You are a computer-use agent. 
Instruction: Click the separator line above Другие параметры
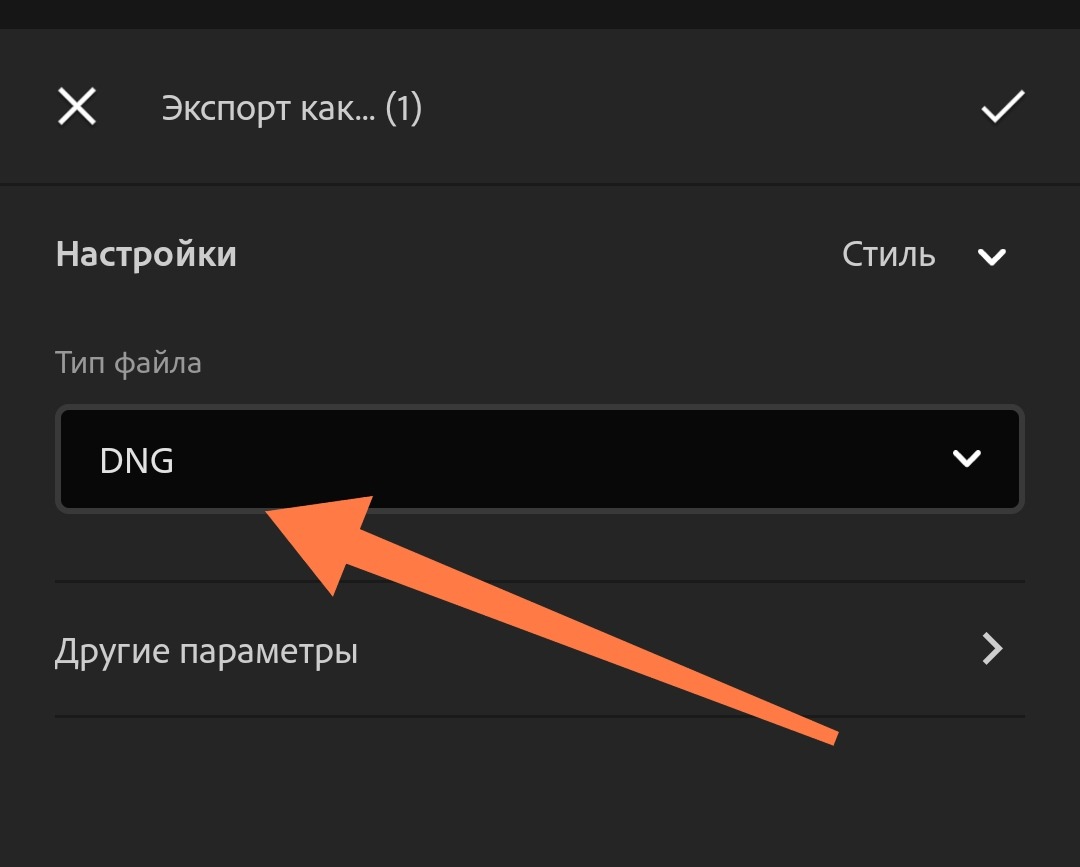point(540,582)
